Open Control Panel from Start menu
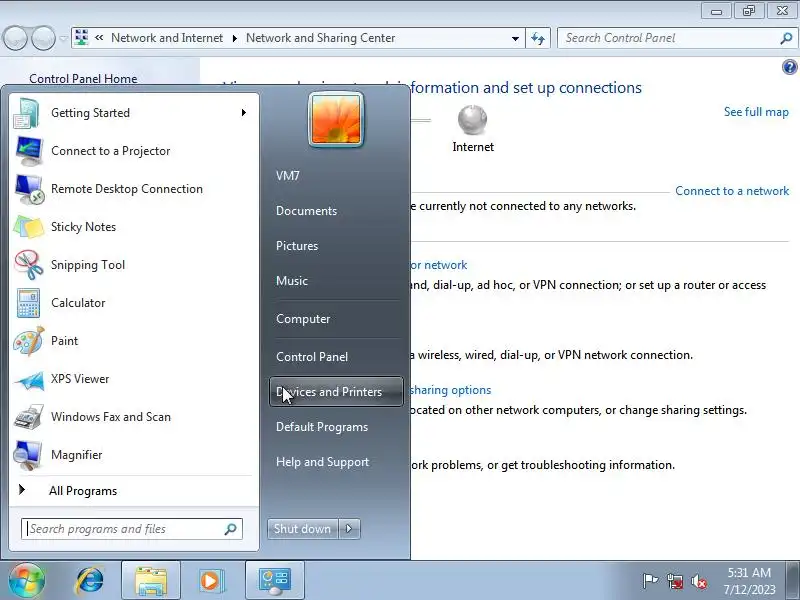The image size is (800, 600). (x=312, y=357)
